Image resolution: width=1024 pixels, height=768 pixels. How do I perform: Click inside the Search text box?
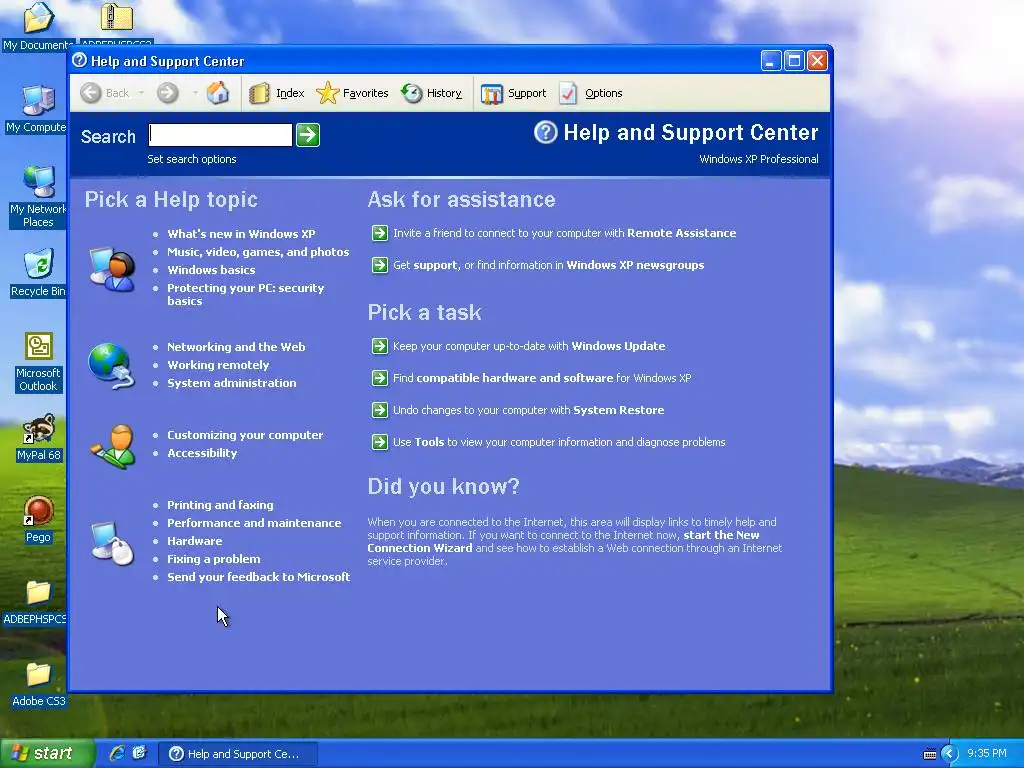(x=221, y=135)
